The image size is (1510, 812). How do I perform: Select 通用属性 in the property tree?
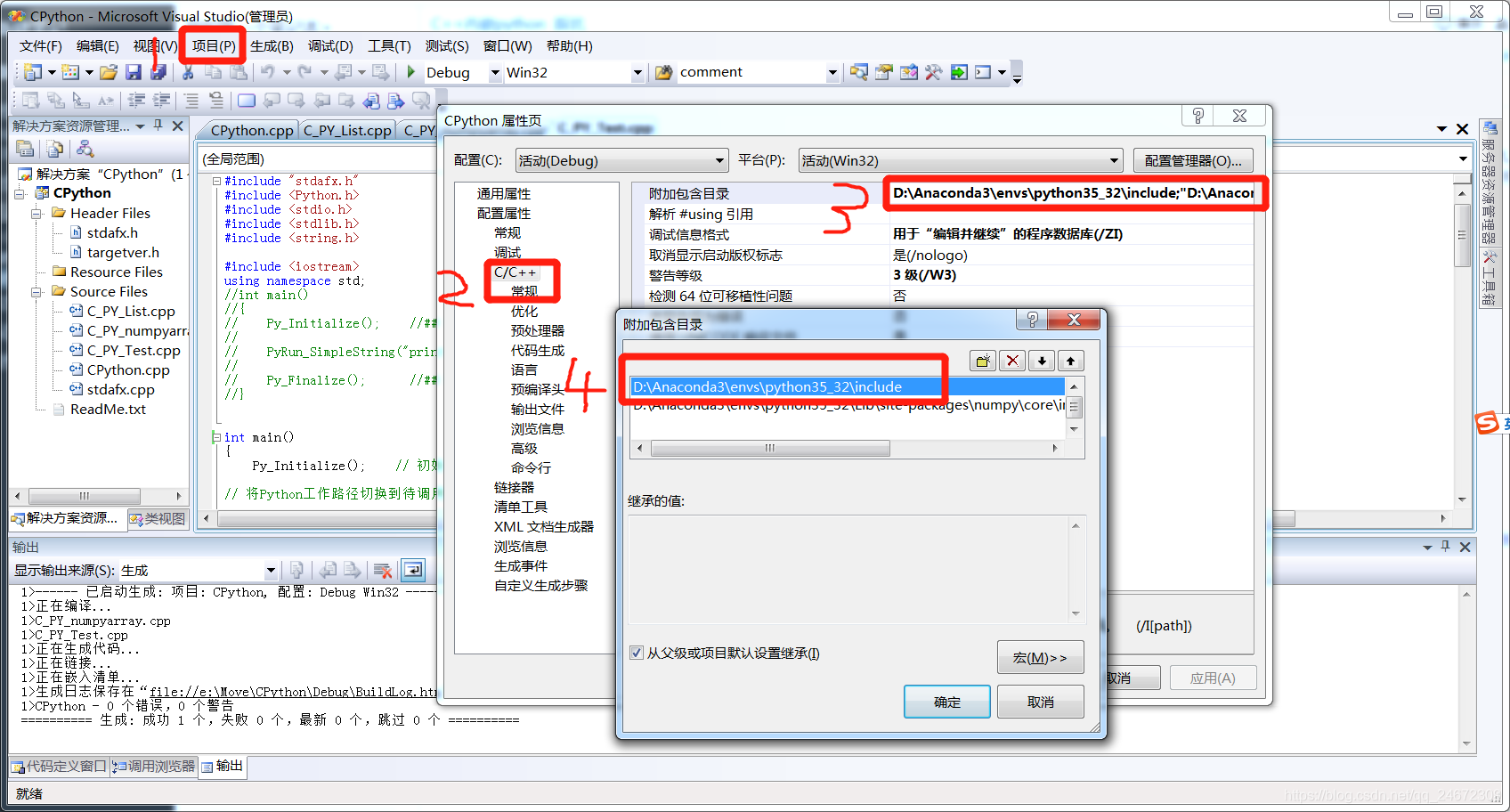point(504,194)
